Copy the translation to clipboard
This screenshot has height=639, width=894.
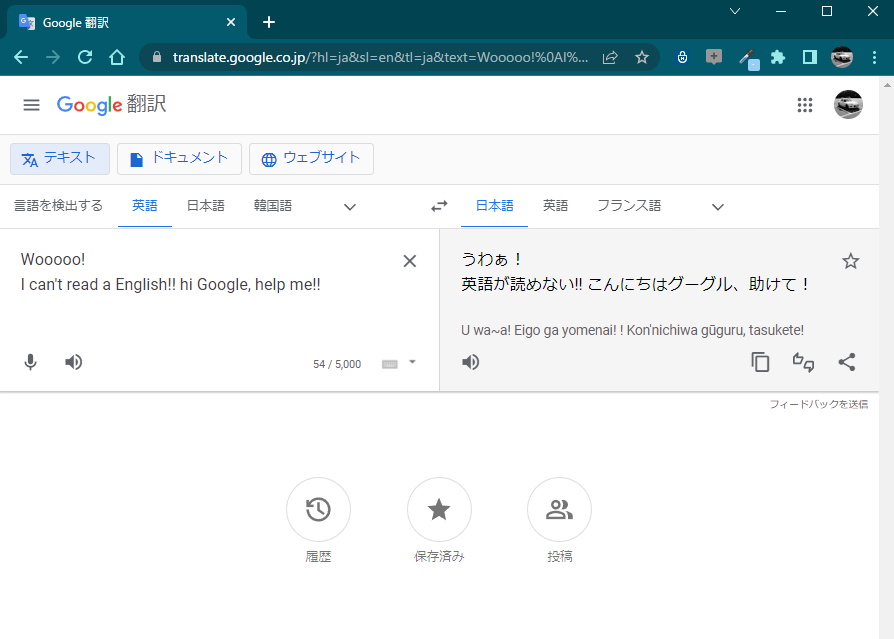click(x=760, y=362)
